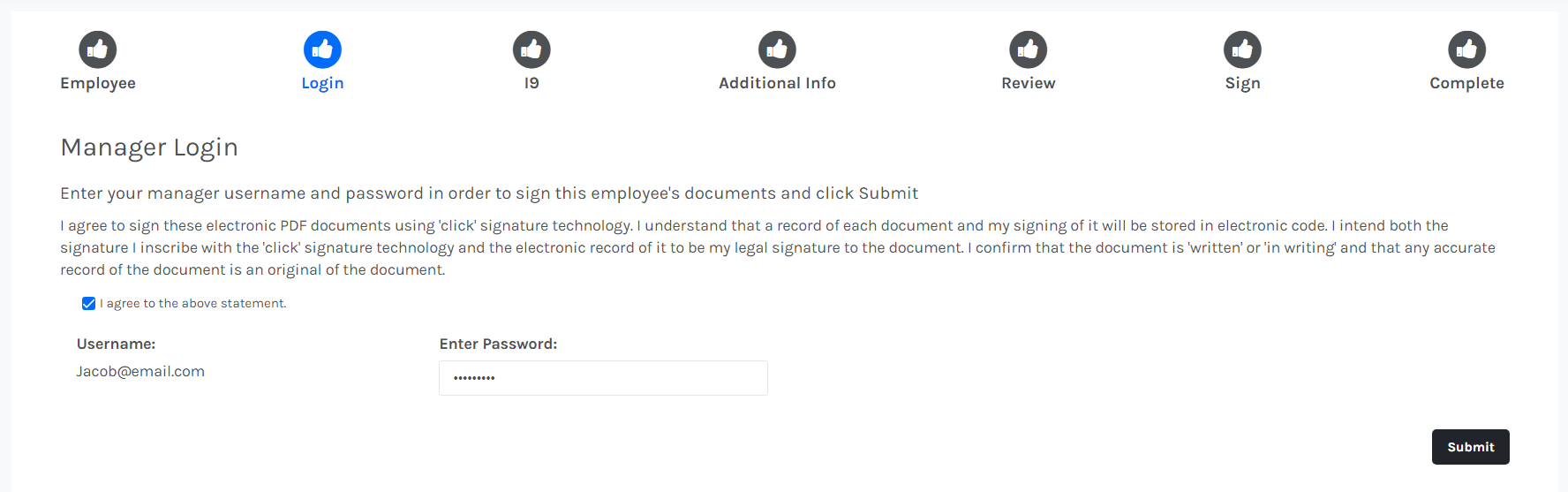Click the Sign step thumbs-up icon
Image resolution: width=1568 pixels, height=492 pixels.
point(1242,49)
